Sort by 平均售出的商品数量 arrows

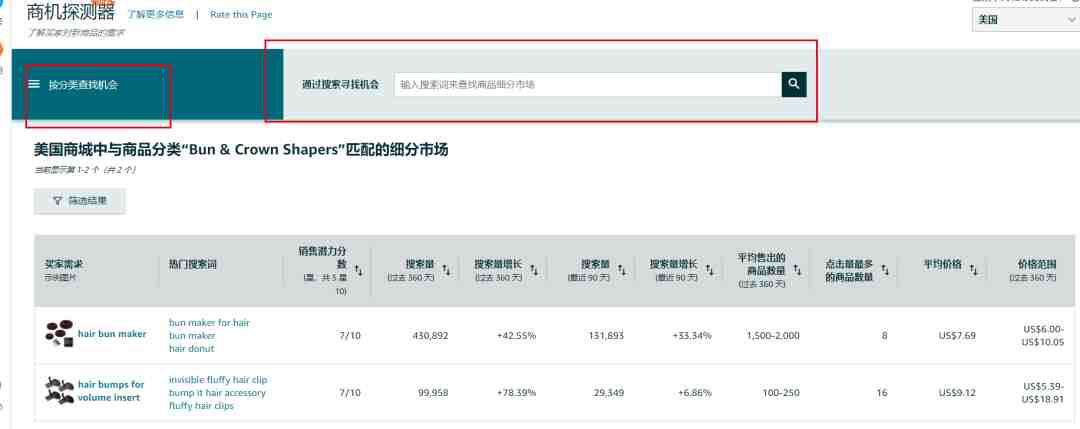click(797, 270)
